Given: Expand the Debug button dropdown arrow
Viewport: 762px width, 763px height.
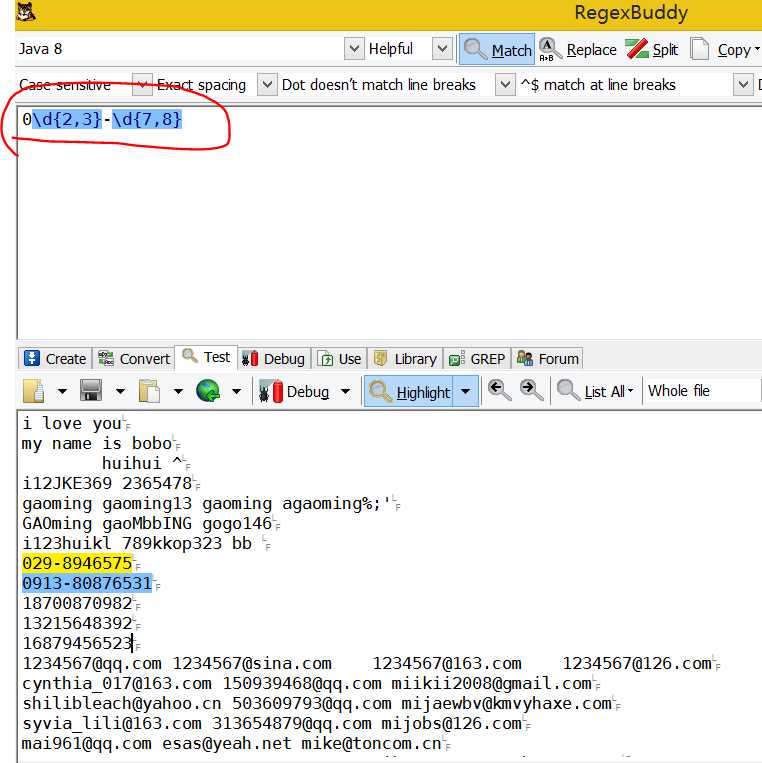Looking at the screenshot, I should pos(345,391).
